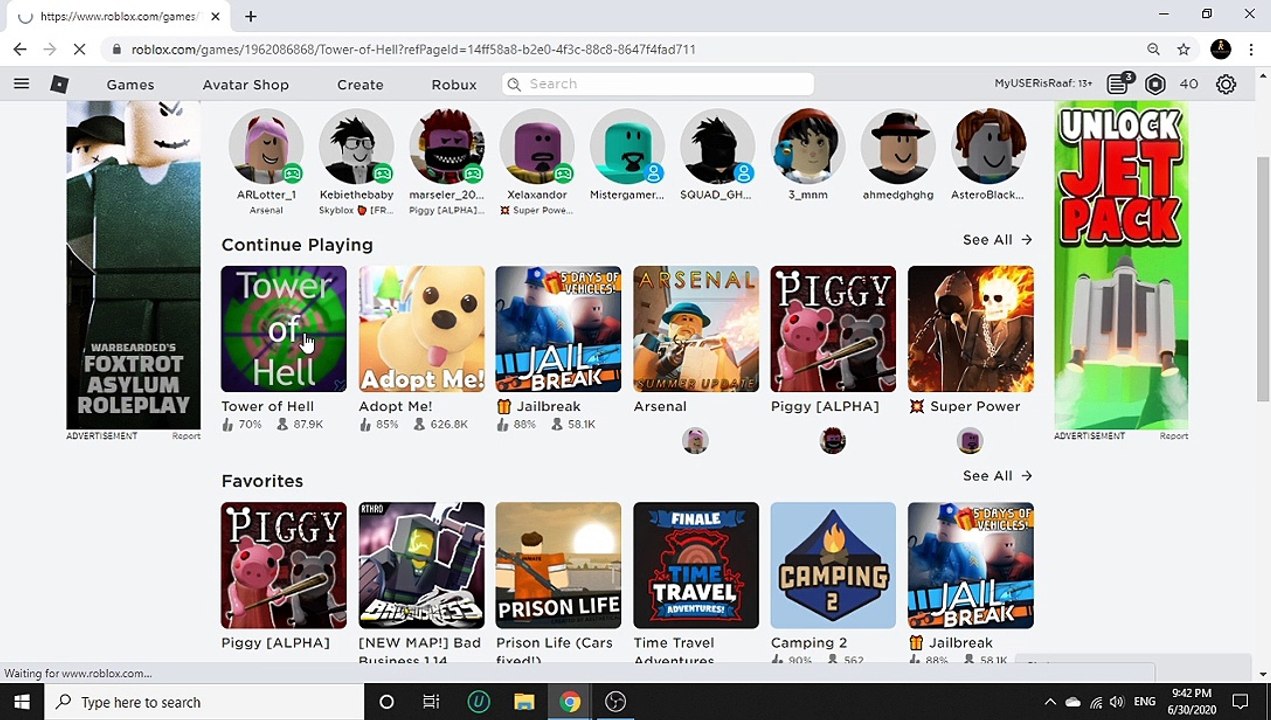Viewport: 1271px width, 720px height.
Task: Open Task View on the taskbar
Action: coord(431,702)
